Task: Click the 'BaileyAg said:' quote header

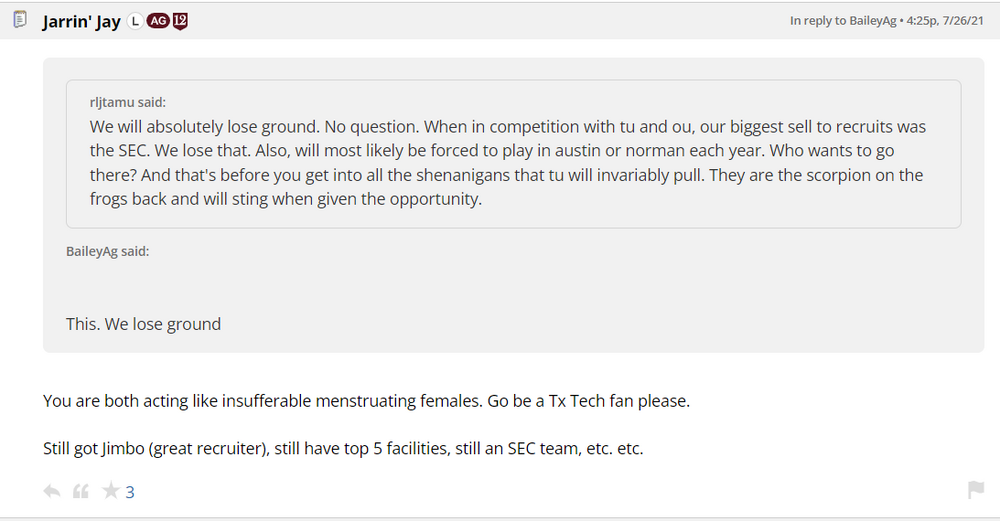Action: coord(107,251)
